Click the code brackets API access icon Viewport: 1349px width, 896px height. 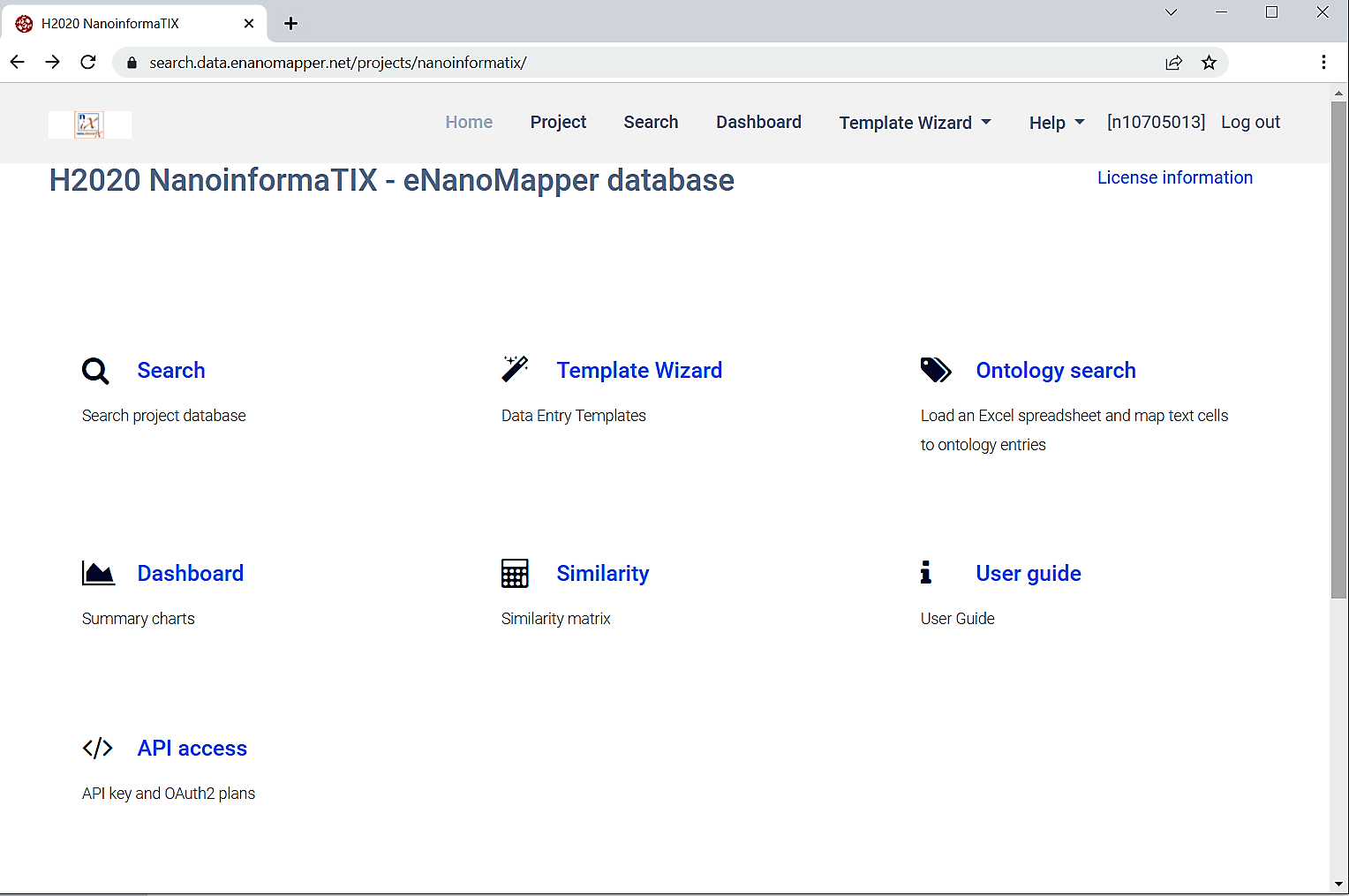pos(97,749)
